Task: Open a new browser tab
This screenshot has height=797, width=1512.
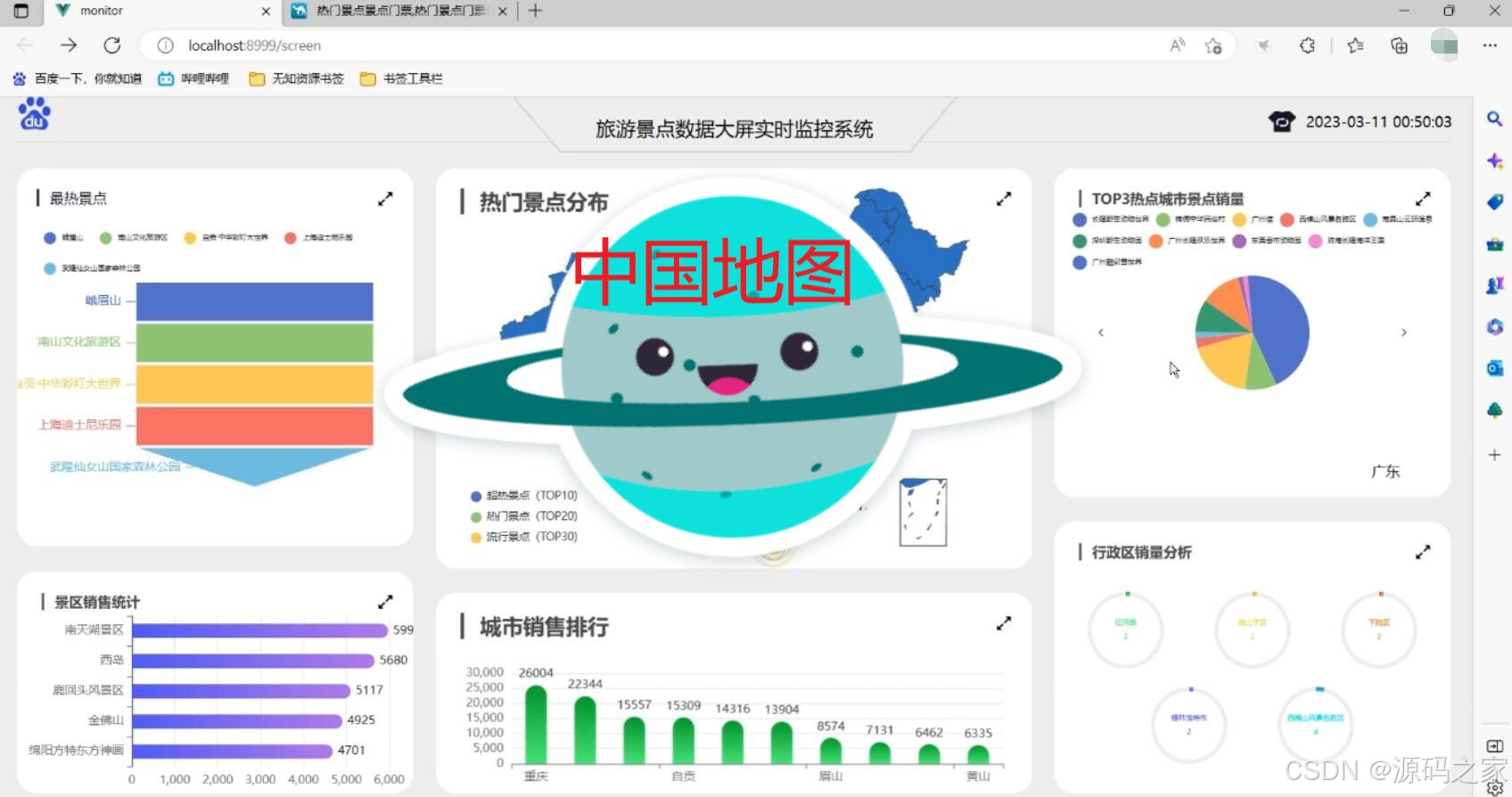Action: coord(535,11)
